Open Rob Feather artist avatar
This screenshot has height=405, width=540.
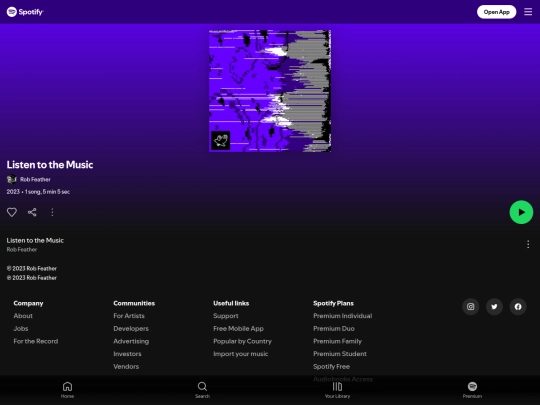[11, 179]
